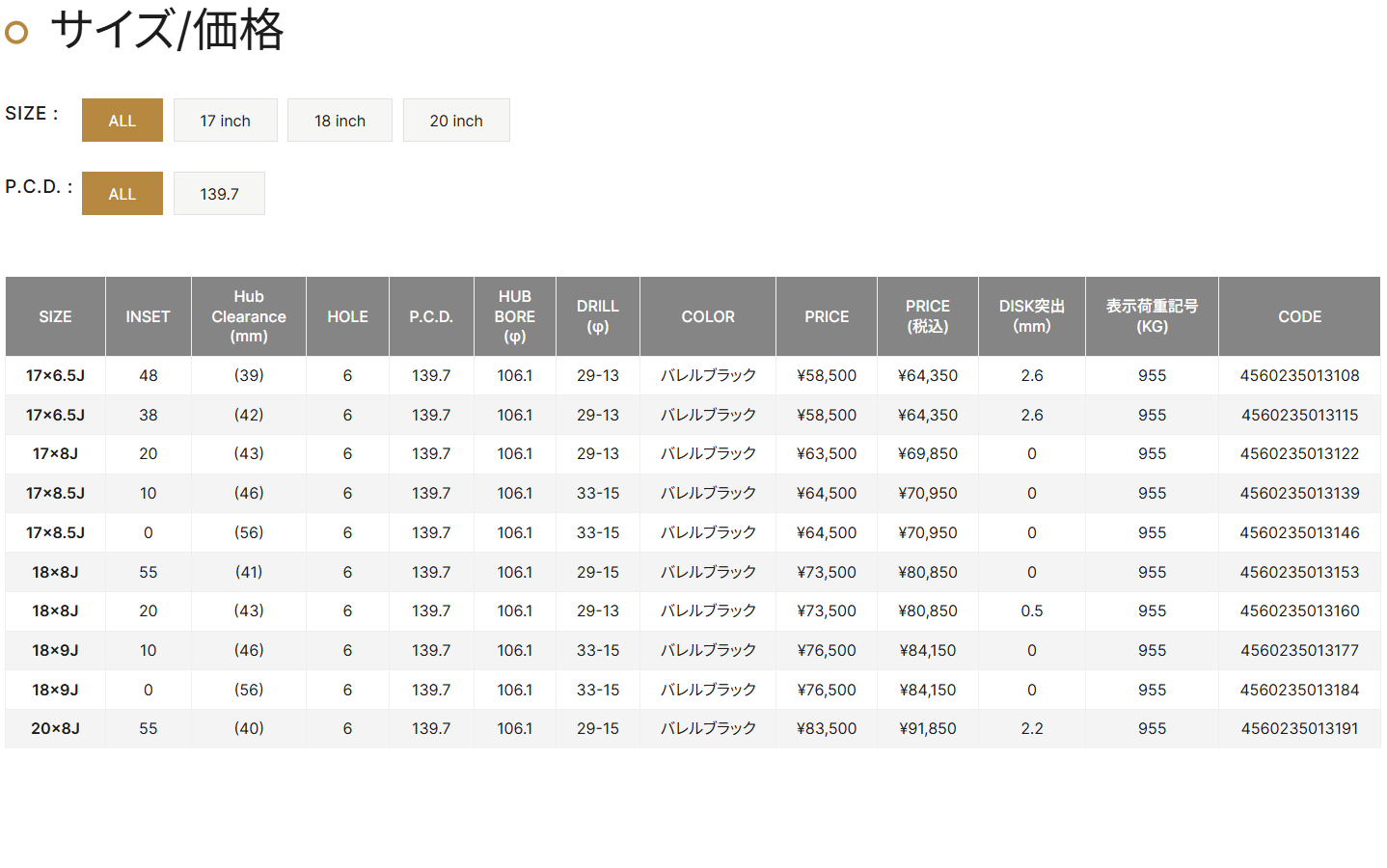1387x868 pixels.
Task: Click code 4560235013160 in the table
Action: pos(1299,610)
